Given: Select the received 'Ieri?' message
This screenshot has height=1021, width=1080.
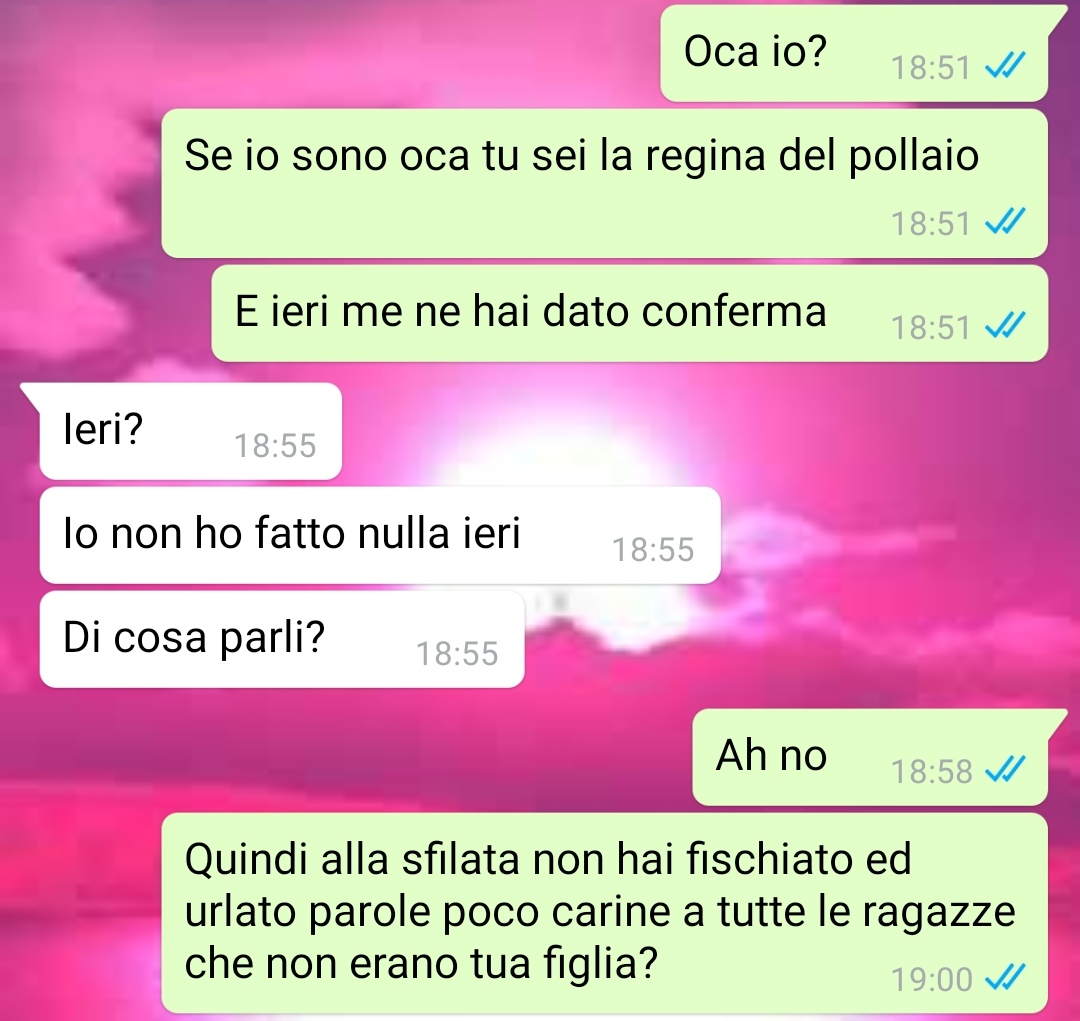Looking at the screenshot, I should pyautogui.click(x=191, y=431).
